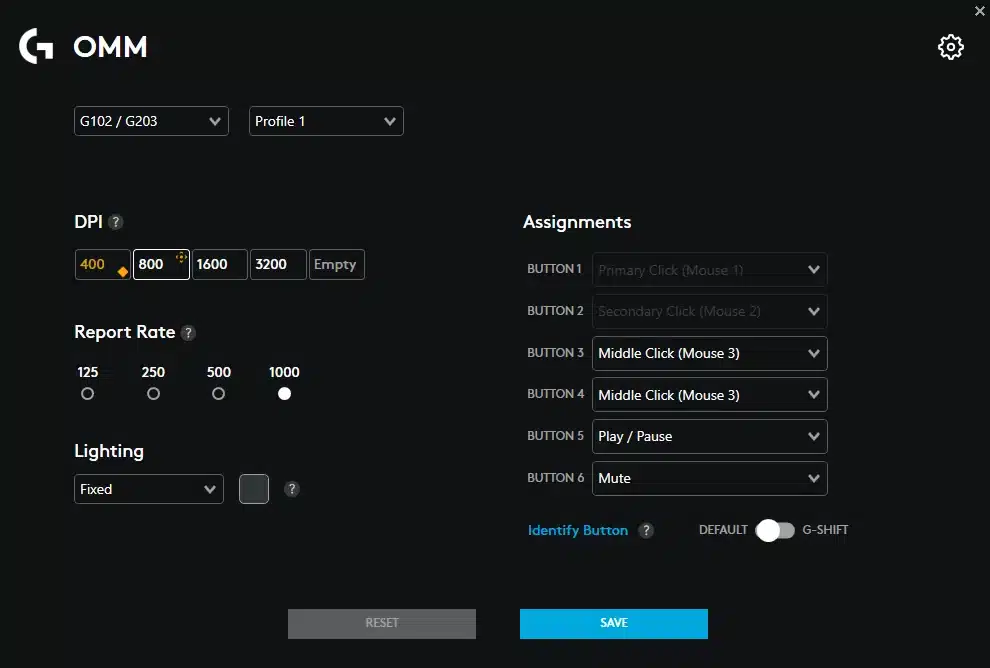This screenshot has width=990, height=668.
Task: Select the 1000 report rate
Action: pyautogui.click(x=284, y=393)
